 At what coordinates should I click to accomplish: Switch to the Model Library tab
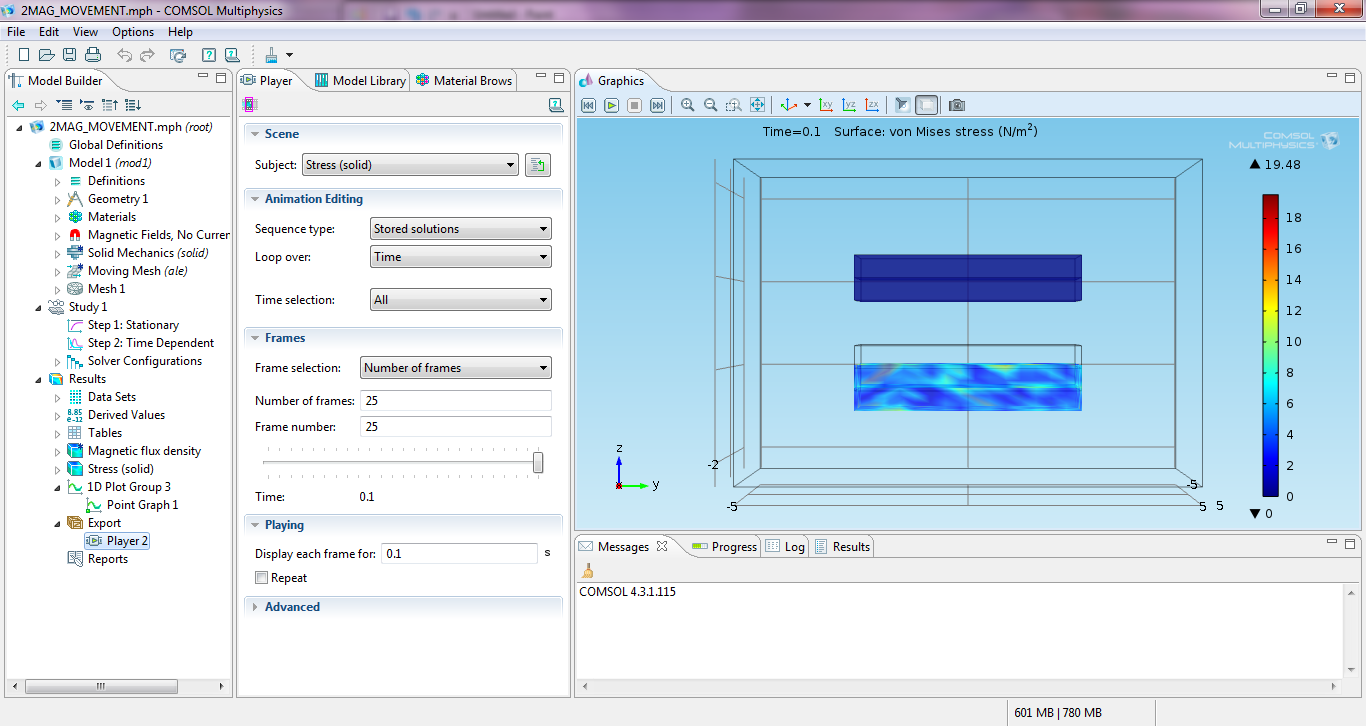[360, 81]
